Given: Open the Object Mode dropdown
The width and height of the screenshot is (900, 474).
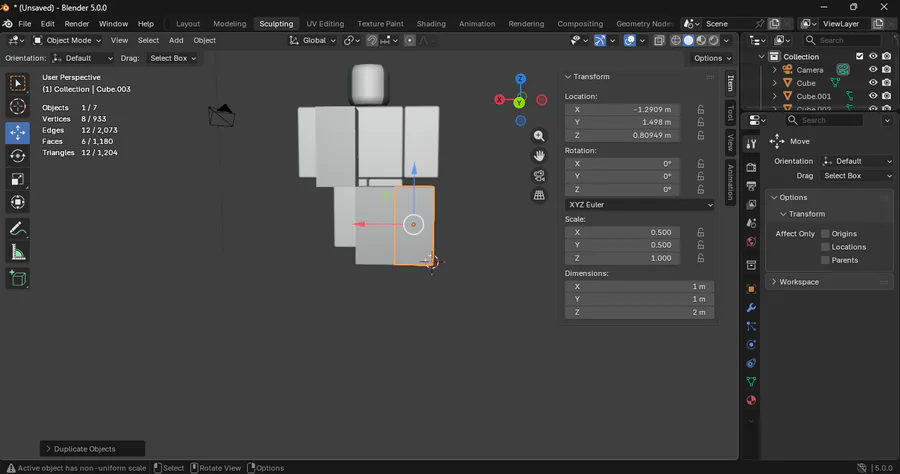Looking at the screenshot, I should coord(66,40).
